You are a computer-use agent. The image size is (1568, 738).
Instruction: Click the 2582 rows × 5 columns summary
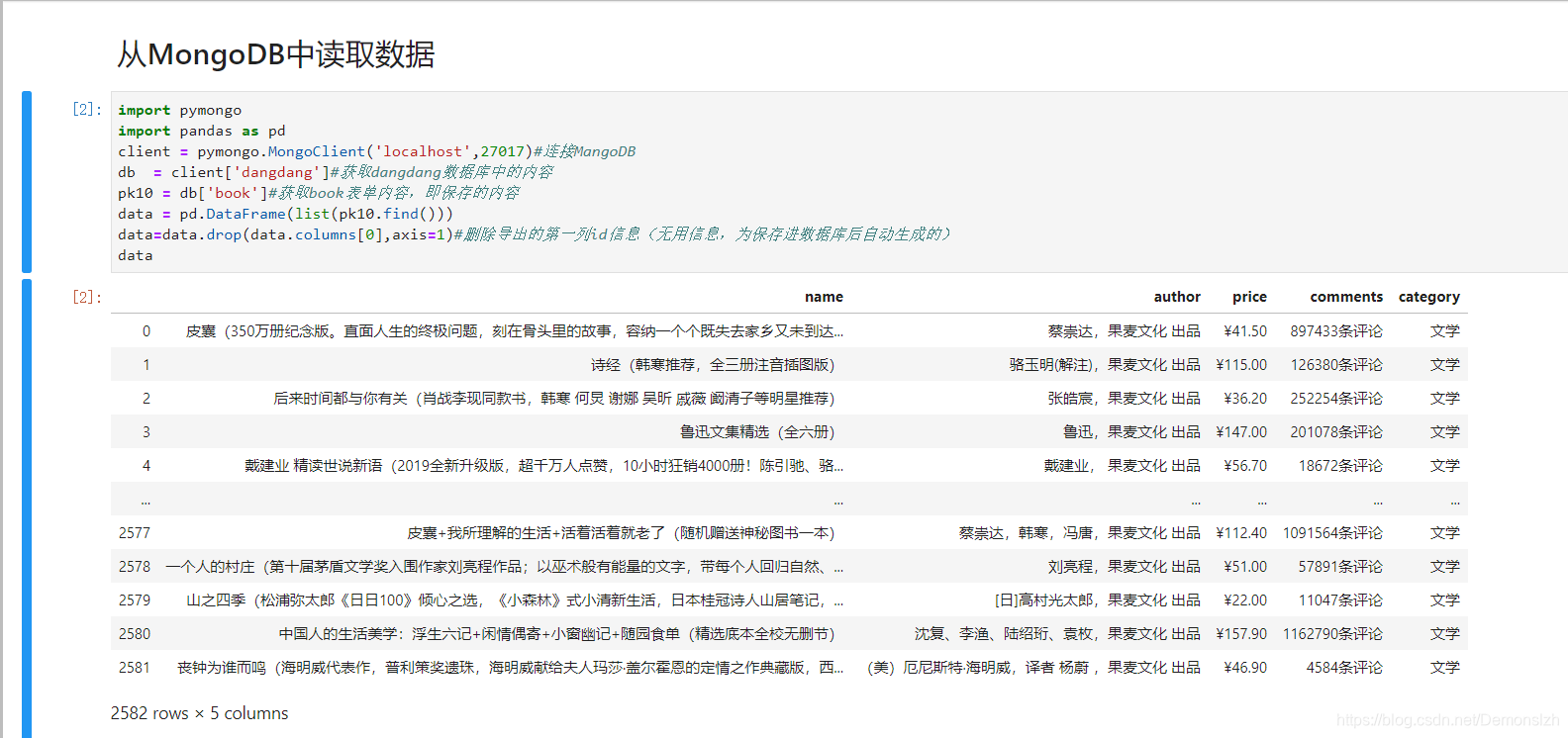(200, 713)
